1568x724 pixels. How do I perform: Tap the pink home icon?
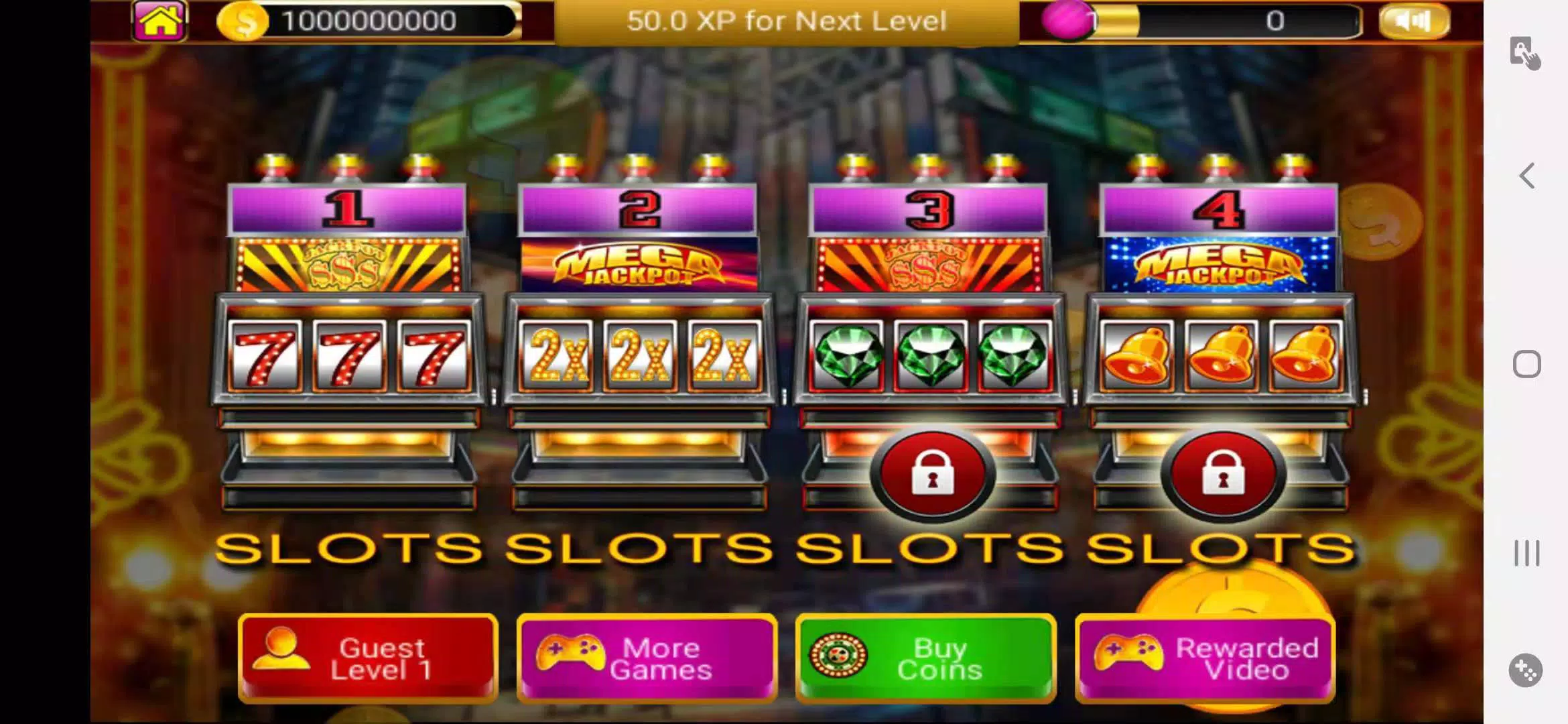[x=159, y=21]
